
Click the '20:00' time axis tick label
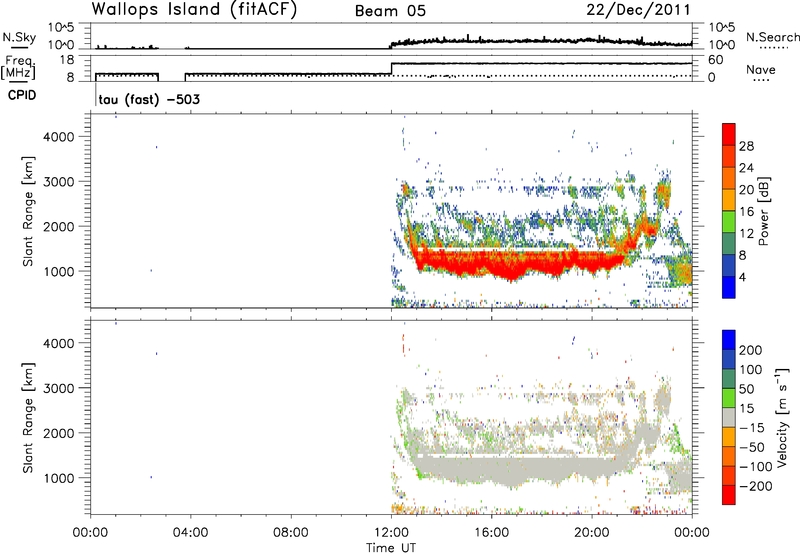(x=592, y=533)
